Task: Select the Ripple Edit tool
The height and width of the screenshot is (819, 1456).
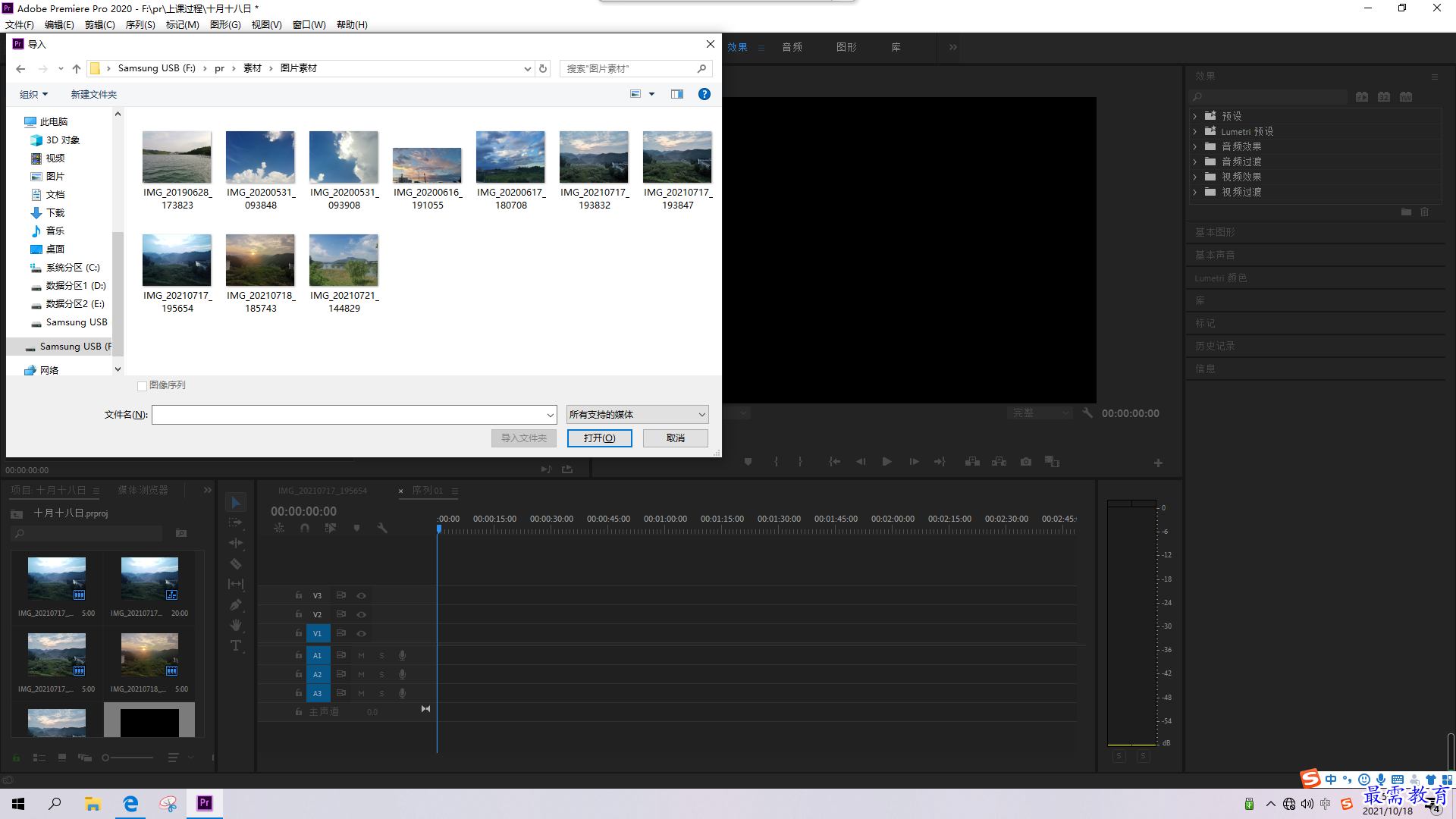Action: pyautogui.click(x=236, y=543)
